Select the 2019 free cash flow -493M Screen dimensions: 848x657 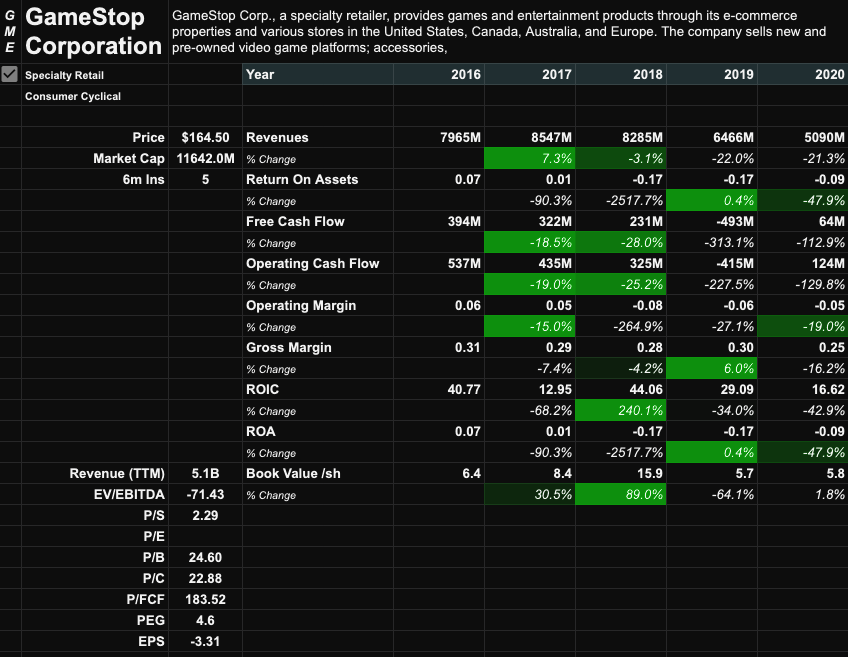(711, 221)
